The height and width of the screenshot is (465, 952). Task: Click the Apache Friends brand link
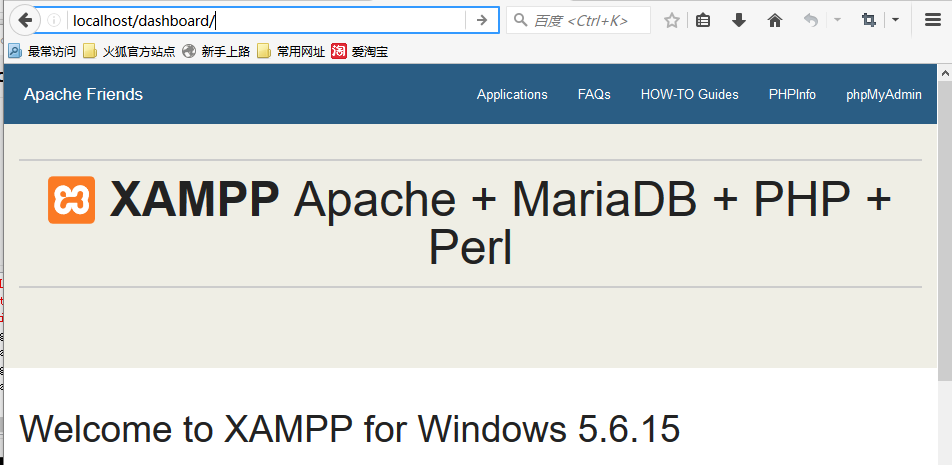tap(83, 94)
